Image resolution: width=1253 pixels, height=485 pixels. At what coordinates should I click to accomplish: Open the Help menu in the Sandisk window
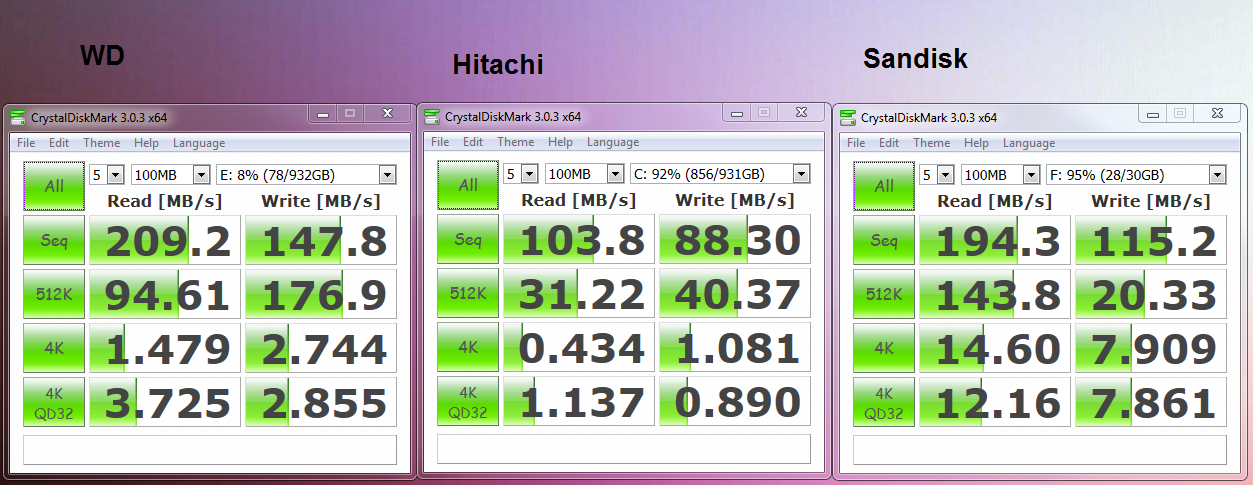coord(976,143)
